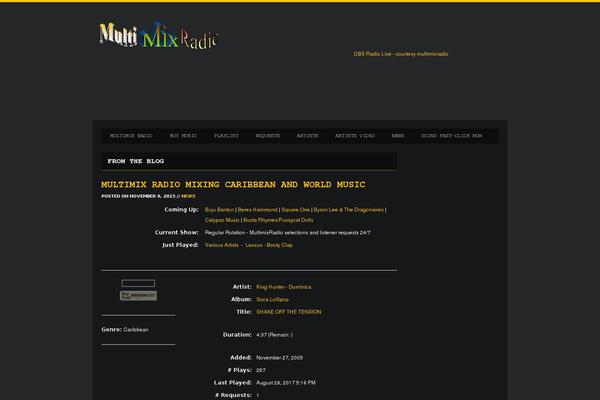Open the Square One coming up link

coord(295,210)
